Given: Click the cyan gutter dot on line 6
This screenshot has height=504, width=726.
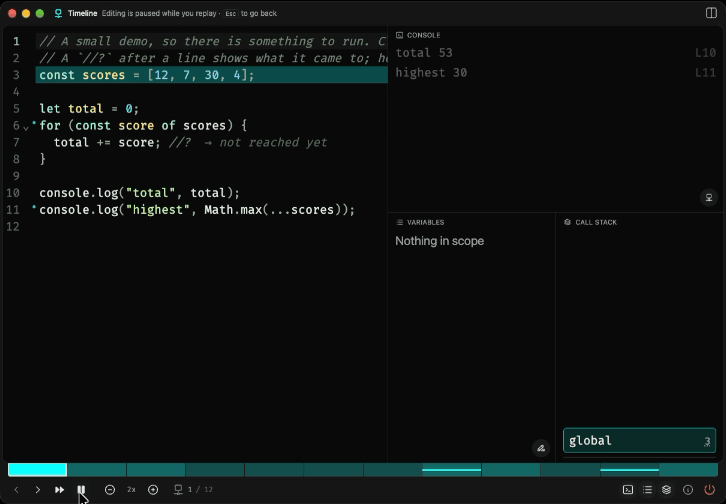Looking at the screenshot, I should [34, 123].
